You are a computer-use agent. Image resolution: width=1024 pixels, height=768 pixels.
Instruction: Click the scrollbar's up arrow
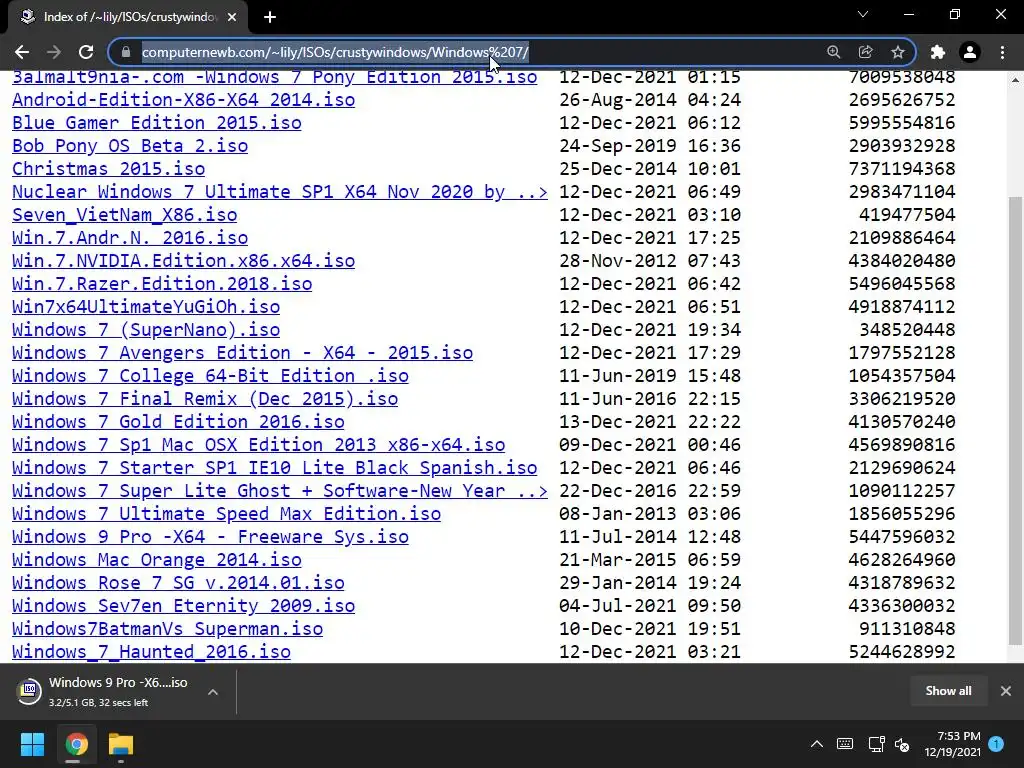[x=1015, y=80]
